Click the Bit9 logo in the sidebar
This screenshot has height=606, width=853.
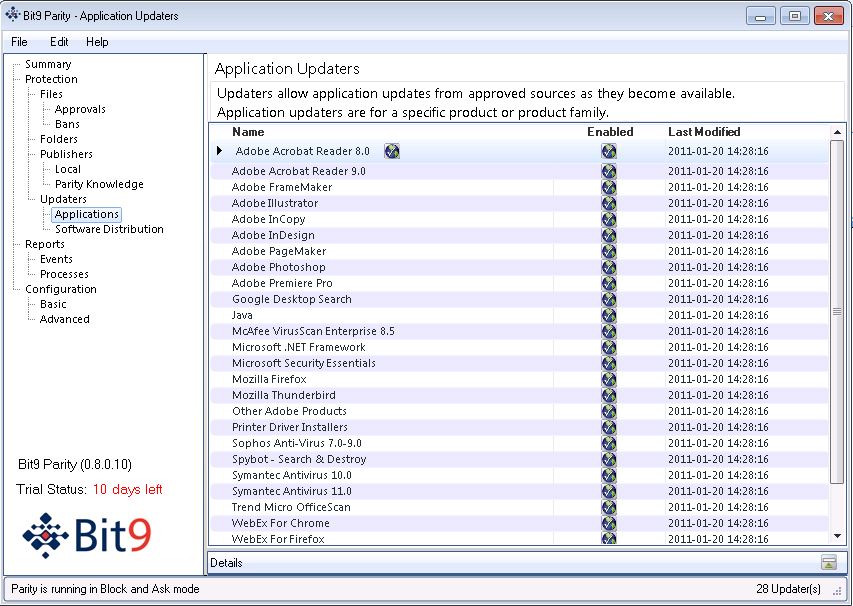click(86, 535)
